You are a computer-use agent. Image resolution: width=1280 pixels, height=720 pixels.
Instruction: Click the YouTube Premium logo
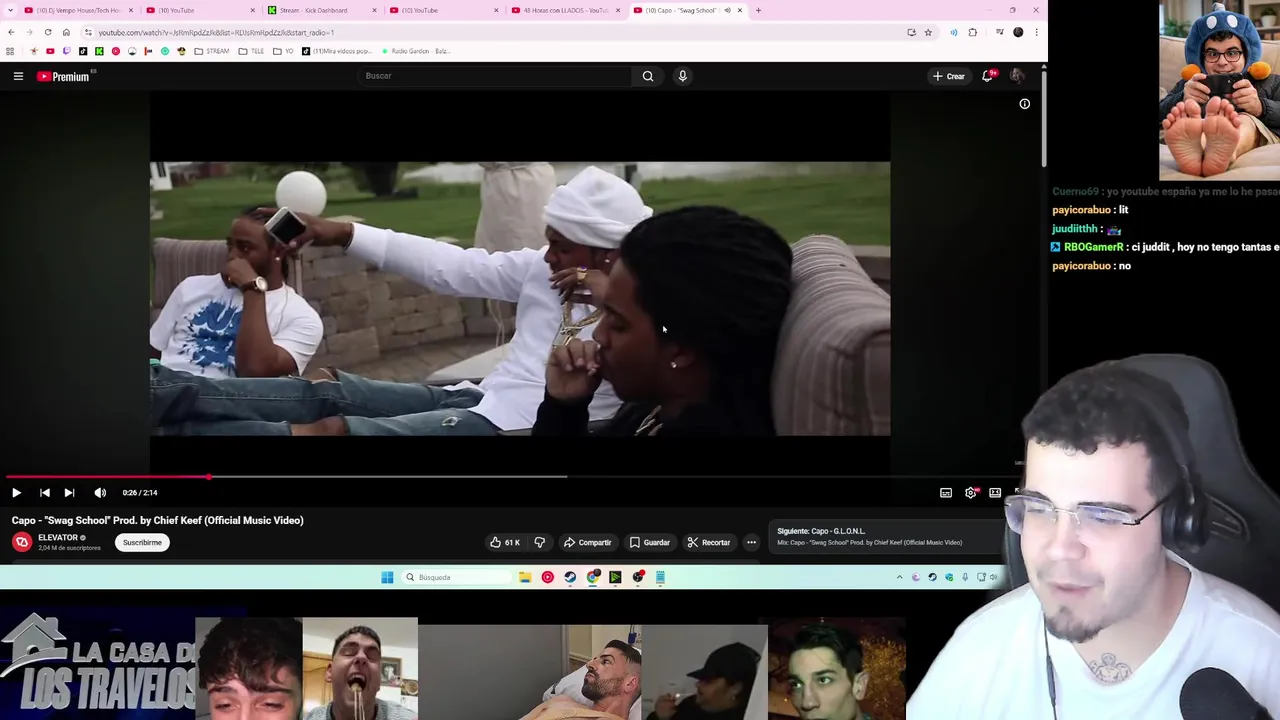click(64, 76)
